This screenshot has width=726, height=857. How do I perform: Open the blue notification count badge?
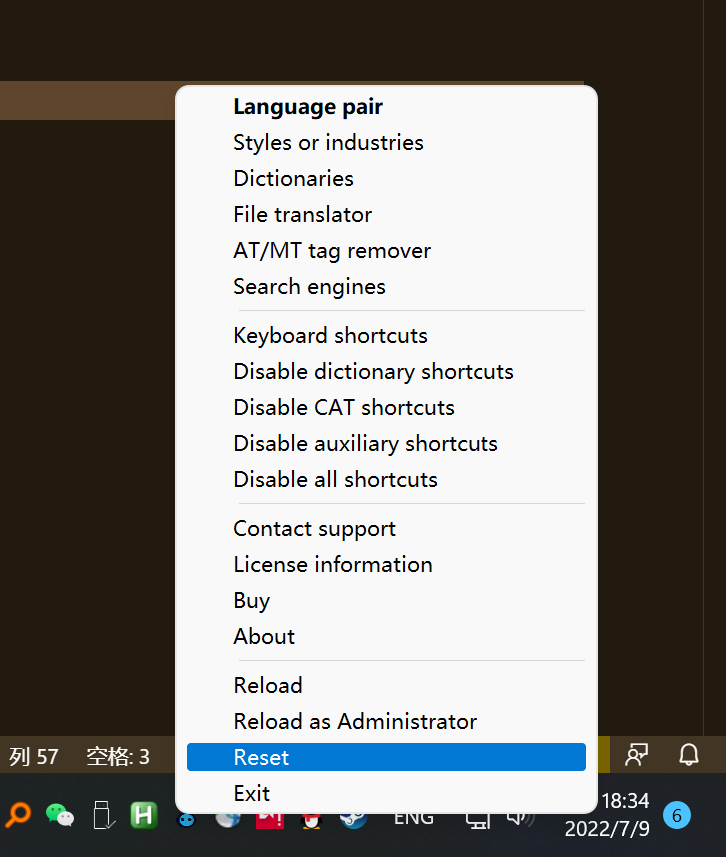(677, 816)
